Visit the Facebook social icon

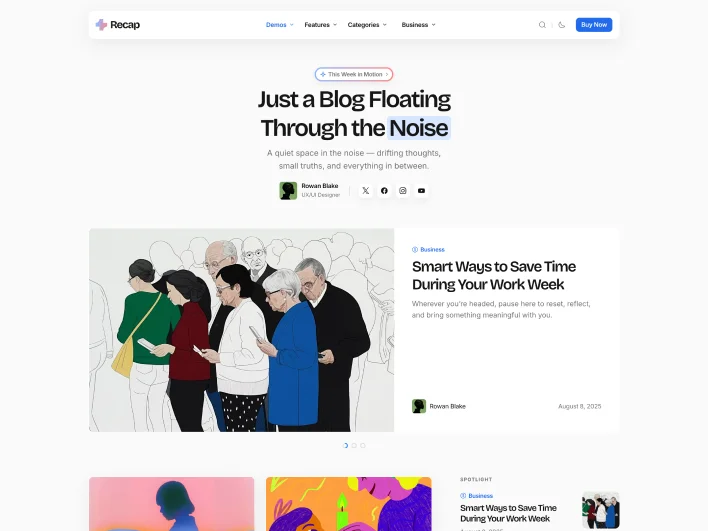384,191
